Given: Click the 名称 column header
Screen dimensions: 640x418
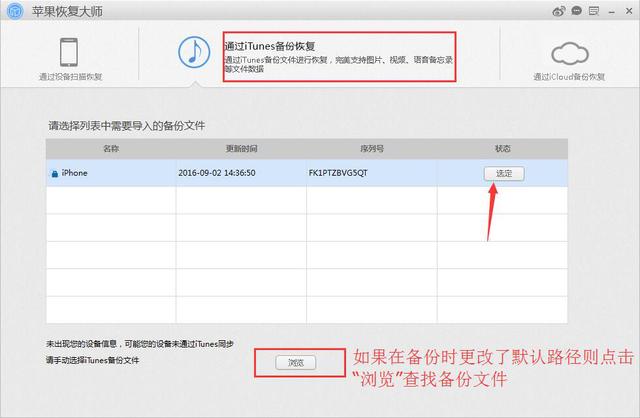Looking at the screenshot, I should [x=111, y=149].
